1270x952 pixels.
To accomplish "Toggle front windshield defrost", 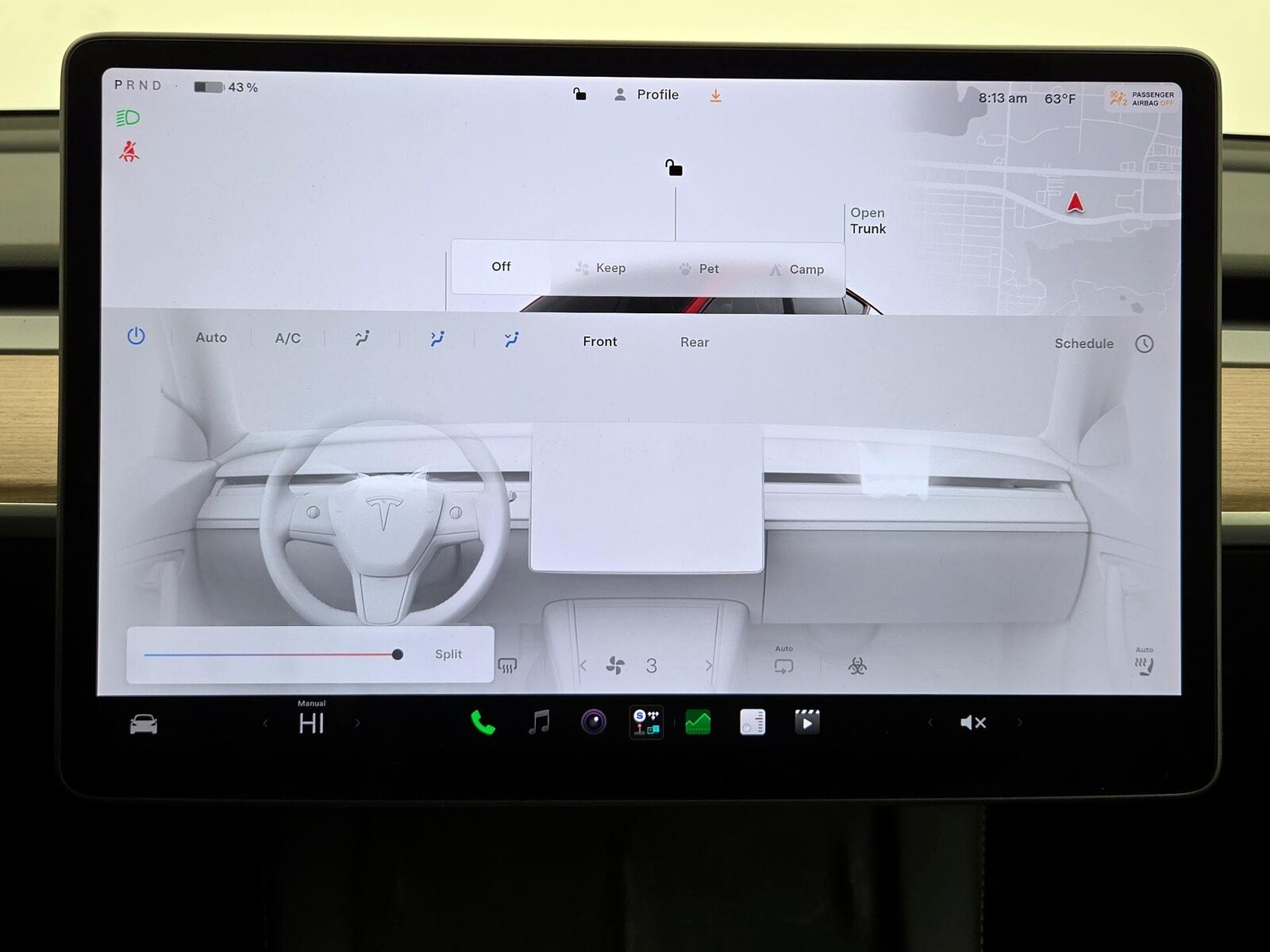I will click(507, 666).
